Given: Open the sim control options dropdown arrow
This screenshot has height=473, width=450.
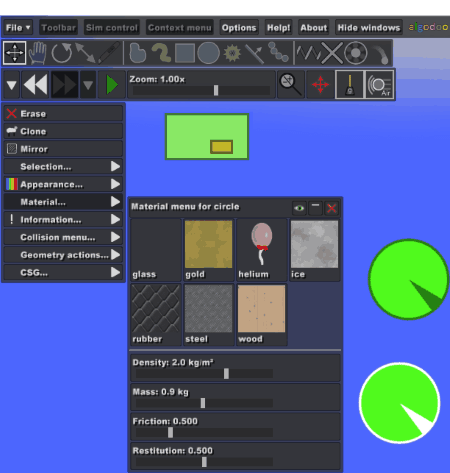Looking at the screenshot, I should pos(88,85).
